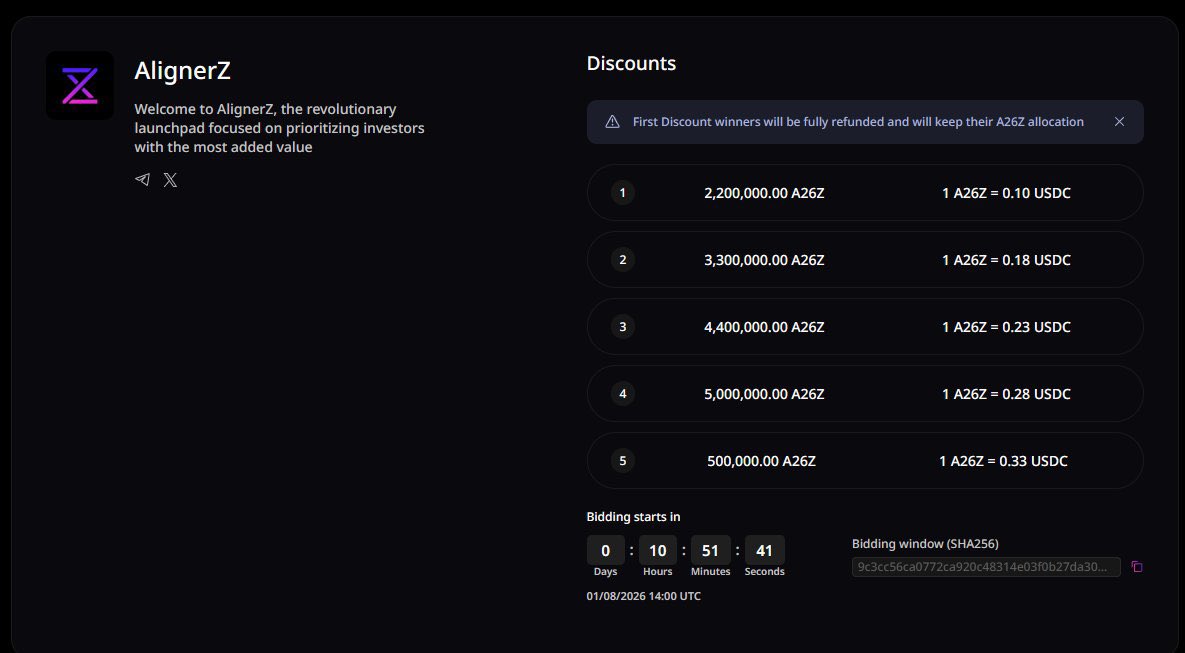Image resolution: width=1185 pixels, height=653 pixels.
Task: Open the Telegram icon link
Action: point(142,179)
